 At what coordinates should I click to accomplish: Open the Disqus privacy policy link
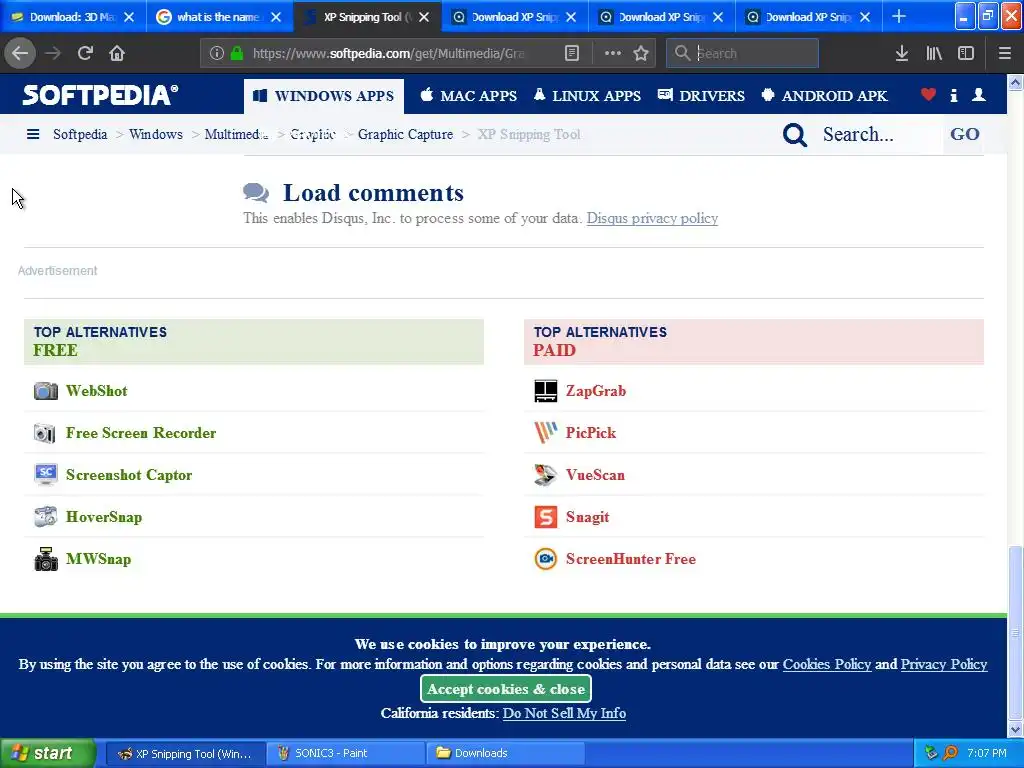tap(652, 218)
